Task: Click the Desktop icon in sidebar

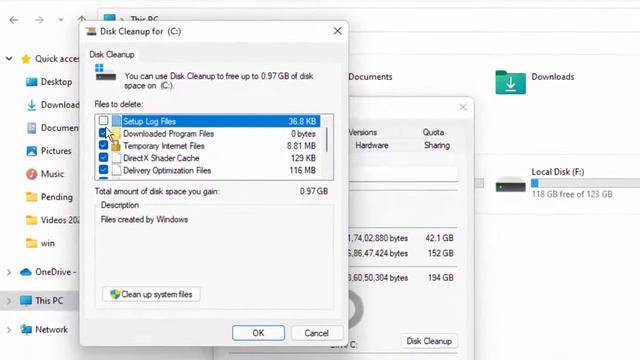Action: coord(31,82)
